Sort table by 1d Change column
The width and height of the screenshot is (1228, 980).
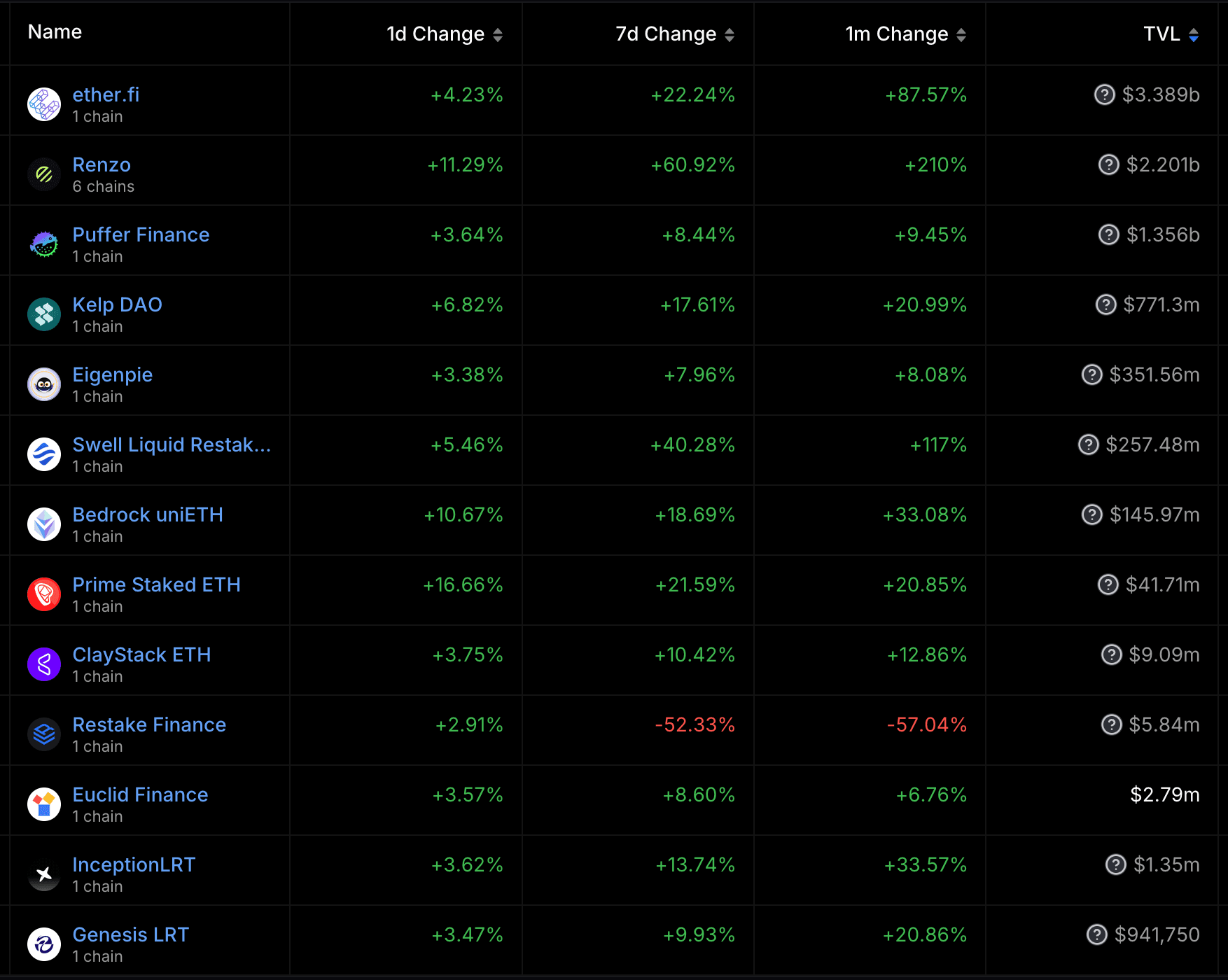497,34
